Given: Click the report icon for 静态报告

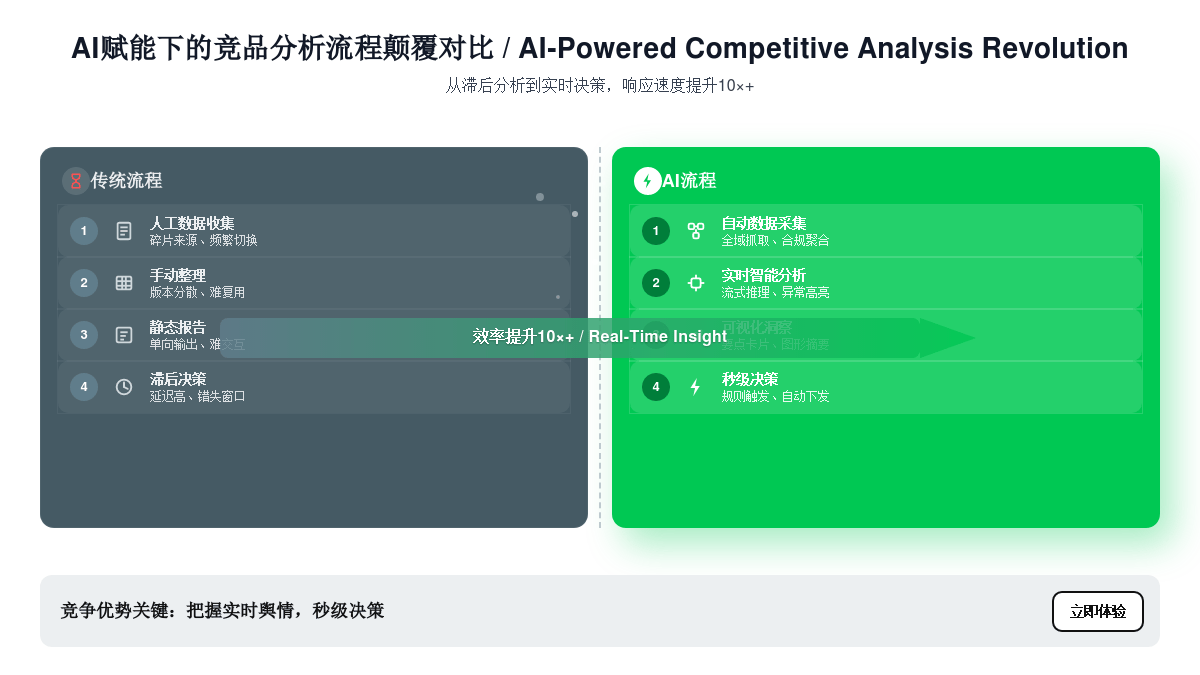Looking at the screenshot, I should (x=124, y=335).
